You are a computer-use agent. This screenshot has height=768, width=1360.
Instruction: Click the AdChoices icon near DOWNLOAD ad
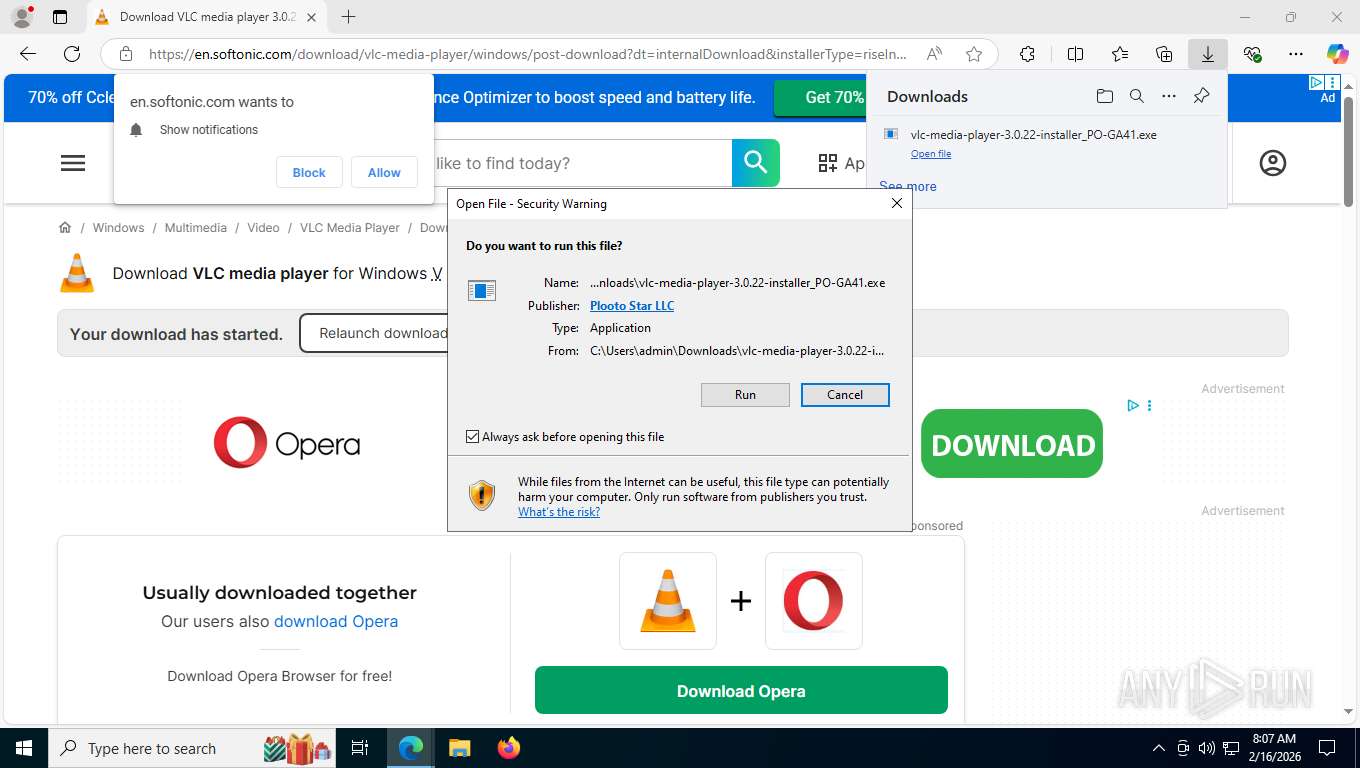pos(1133,405)
